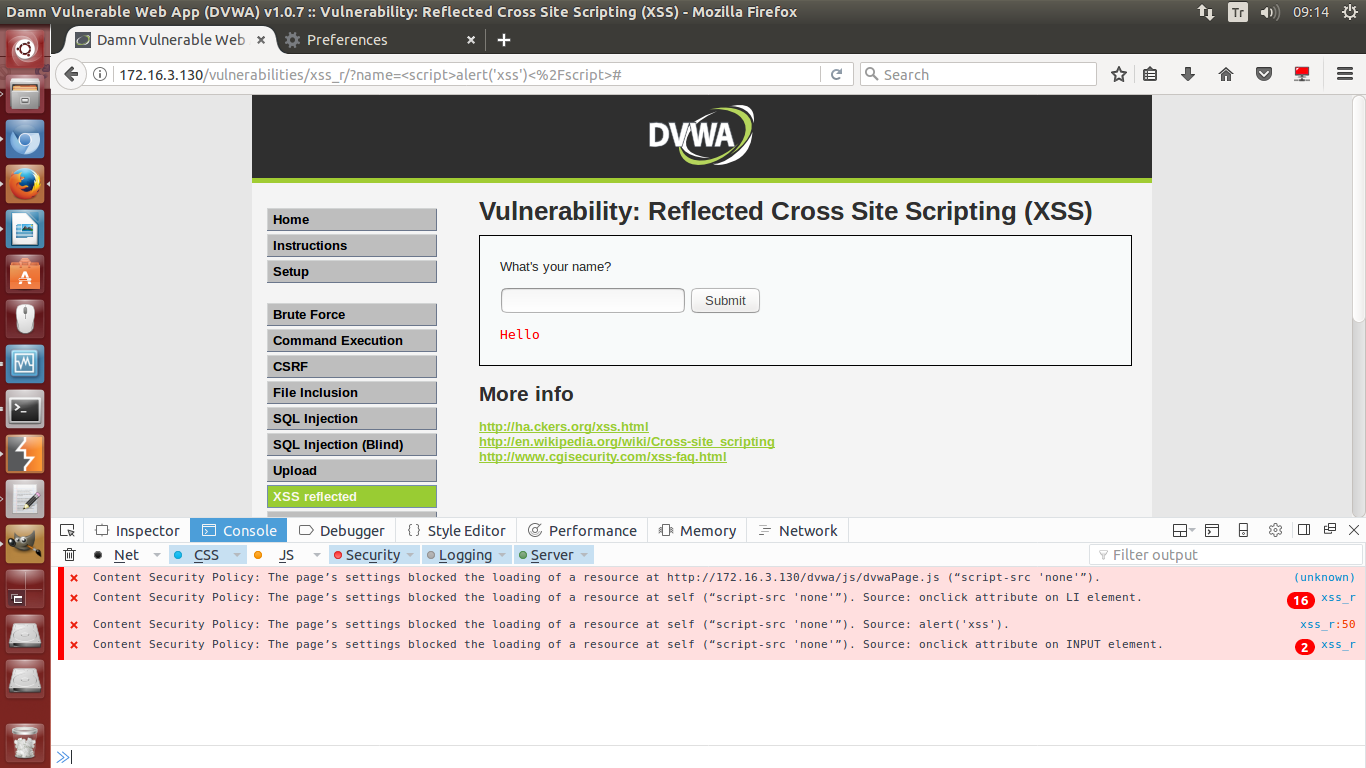Click the Firefox Search box
This screenshot has width=1366, height=768.
pyautogui.click(x=978, y=74)
